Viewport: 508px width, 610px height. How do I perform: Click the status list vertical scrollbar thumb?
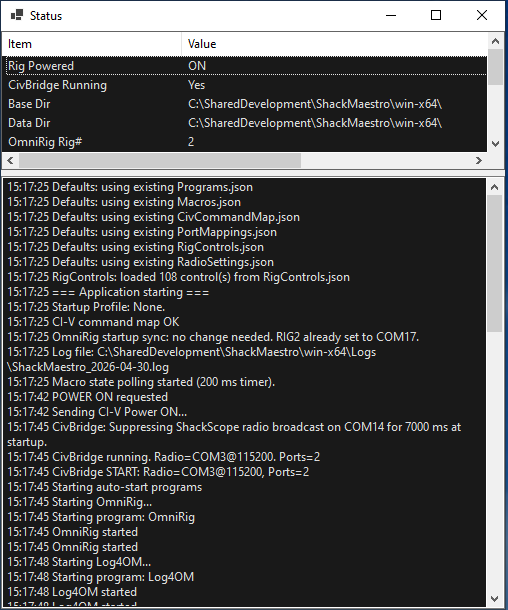[495, 67]
